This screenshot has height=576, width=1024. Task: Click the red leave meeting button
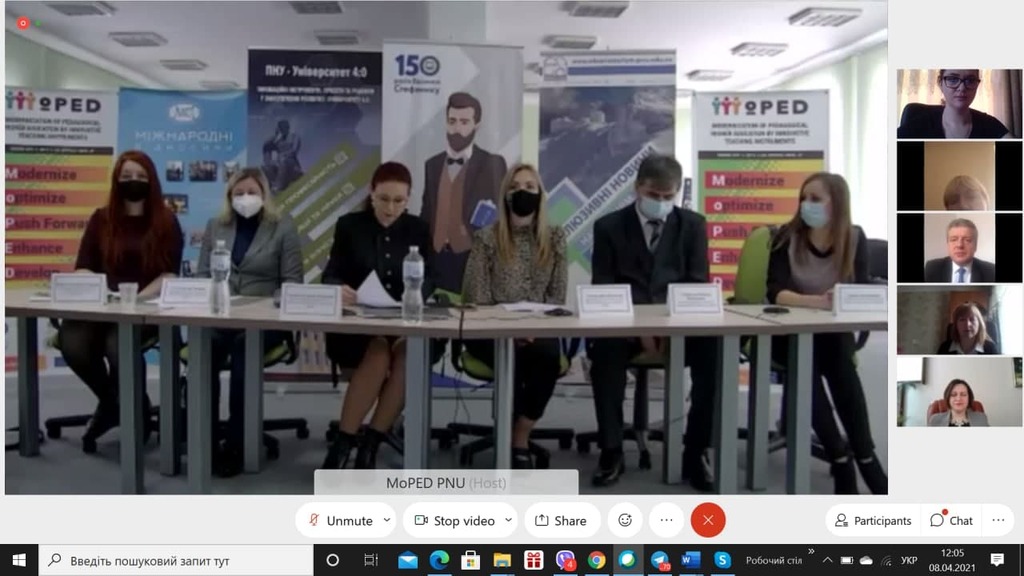(708, 520)
